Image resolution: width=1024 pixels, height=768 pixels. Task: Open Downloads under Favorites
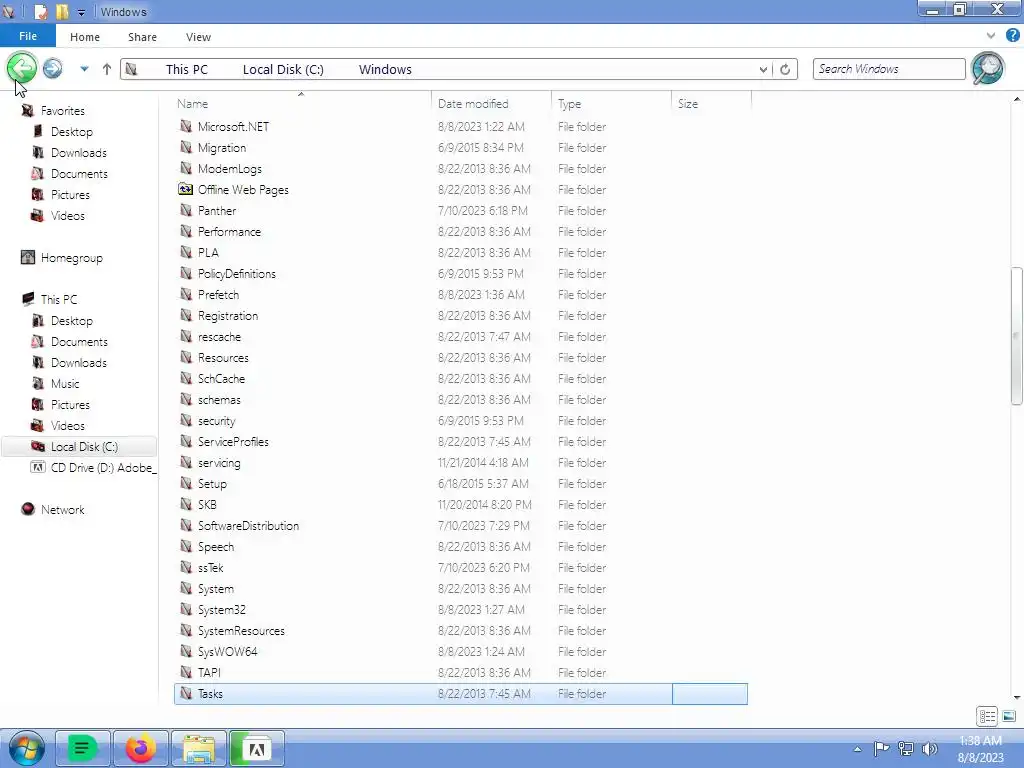pos(78,153)
